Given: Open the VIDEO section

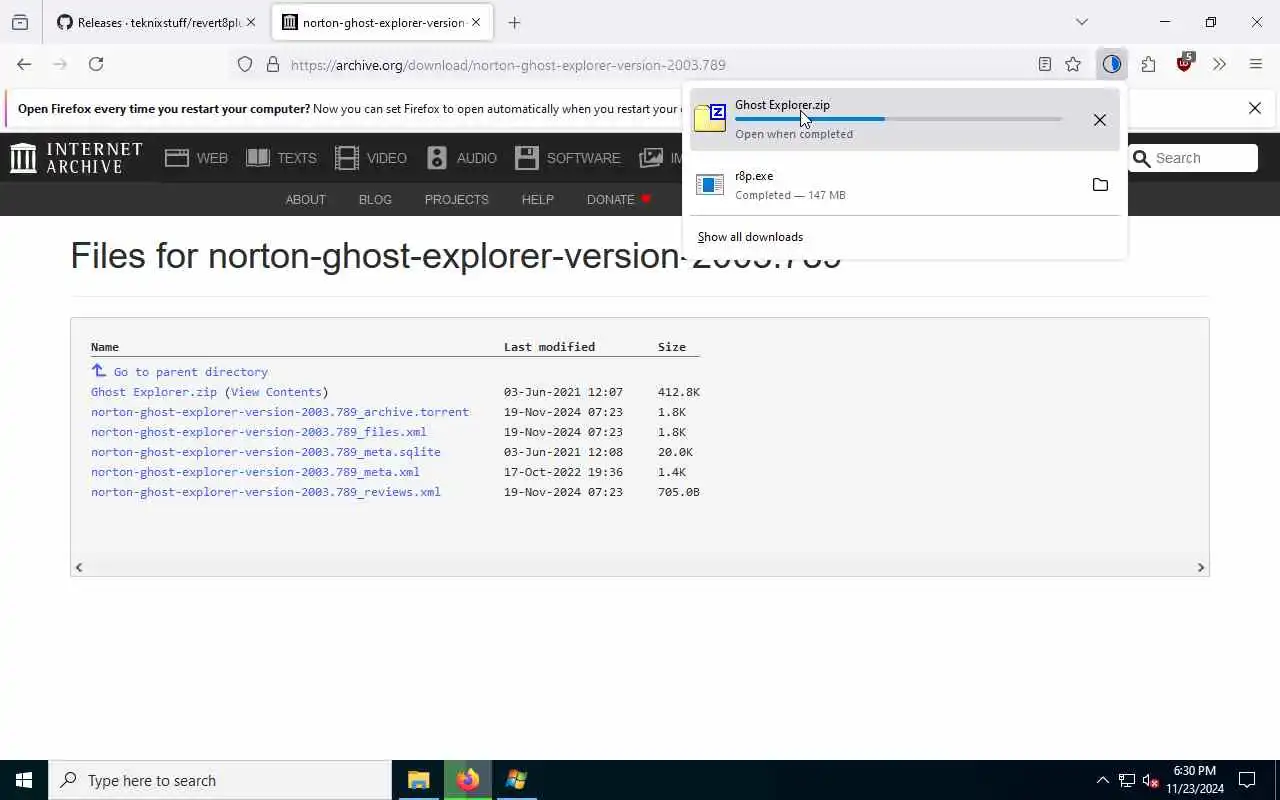Looking at the screenshot, I should (371, 158).
